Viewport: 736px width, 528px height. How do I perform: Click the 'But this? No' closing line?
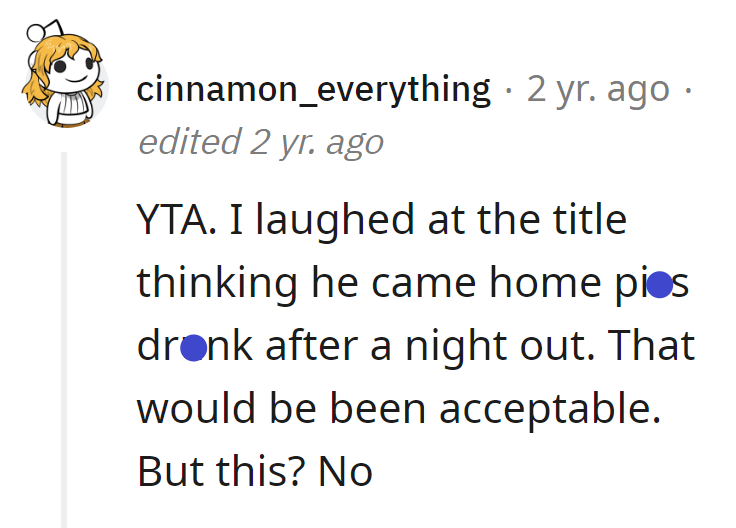(255, 471)
